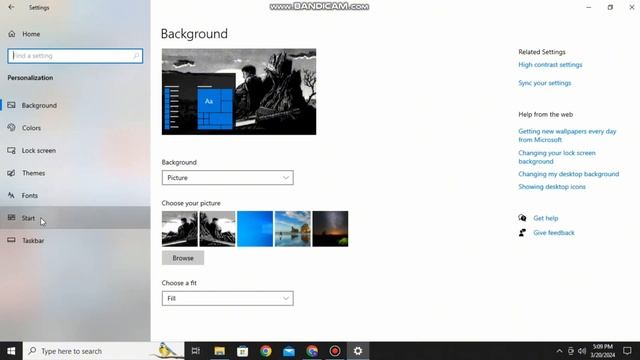
Task: Open the Home icon in sidebar
Action: (x=12, y=34)
